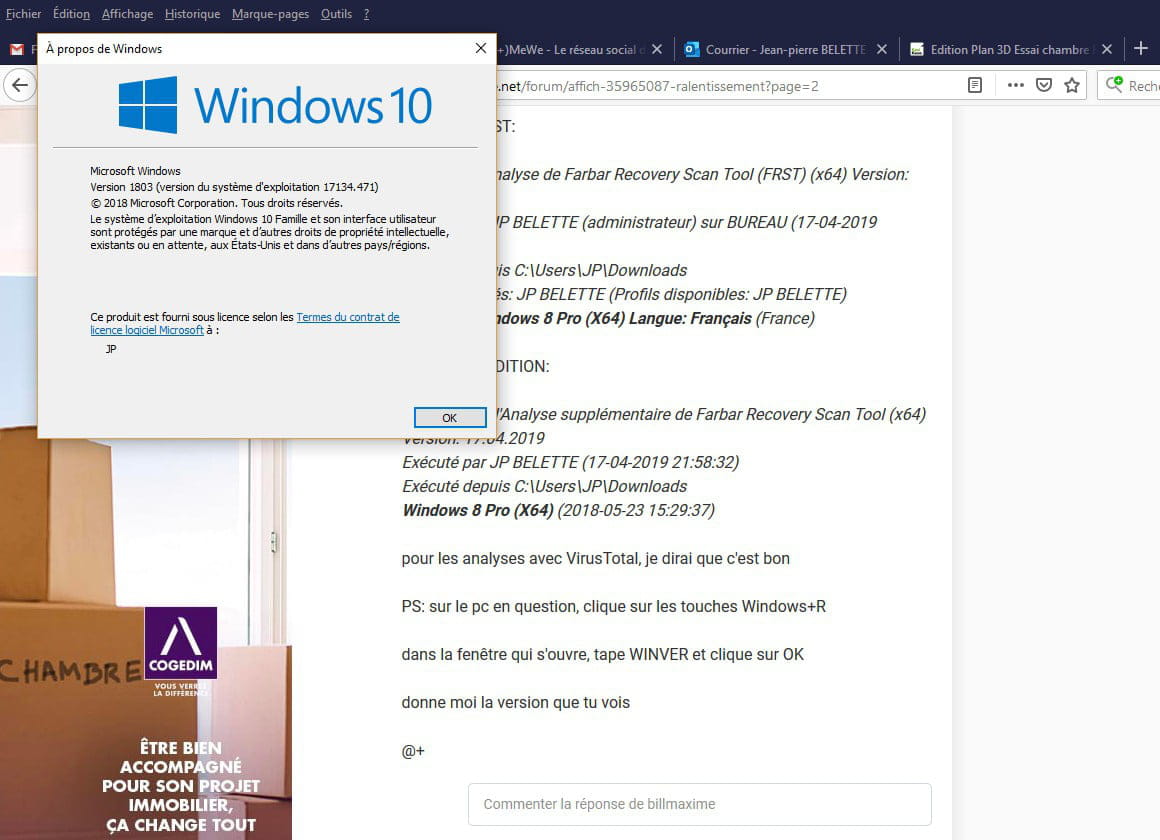Image resolution: width=1160 pixels, height=840 pixels.
Task: Click the Outlook icon on the Courrier tab
Action: click(692, 50)
